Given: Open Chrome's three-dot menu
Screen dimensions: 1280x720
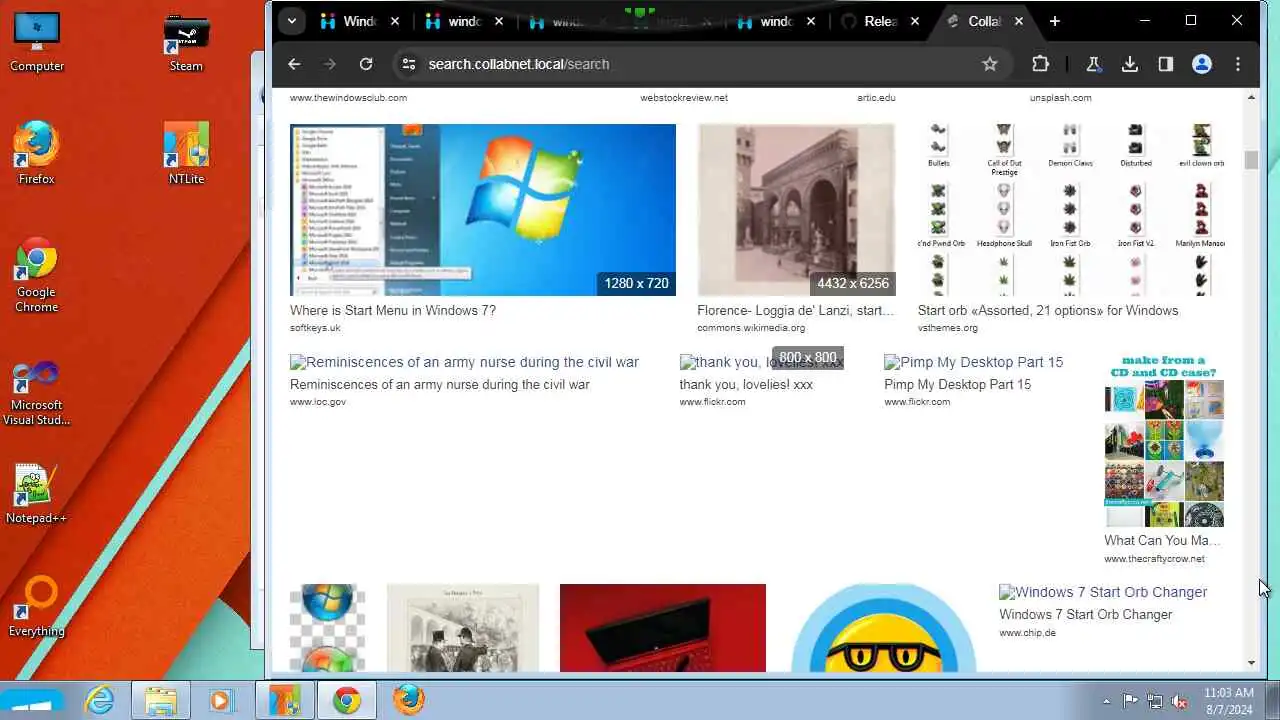Looking at the screenshot, I should (1238, 64).
